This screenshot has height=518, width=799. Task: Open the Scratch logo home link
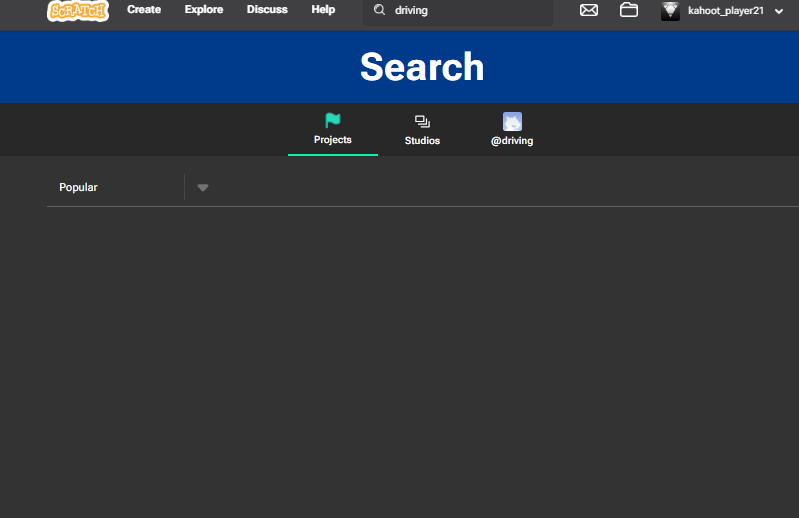[x=78, y=11]
